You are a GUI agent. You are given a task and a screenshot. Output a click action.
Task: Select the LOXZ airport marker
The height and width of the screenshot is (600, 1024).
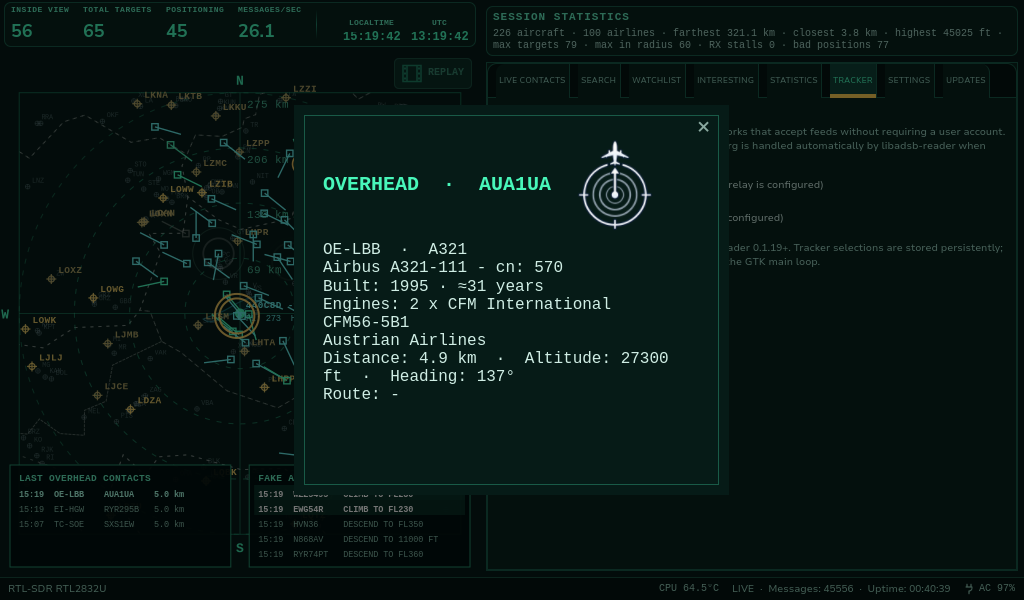click(51, 279)
